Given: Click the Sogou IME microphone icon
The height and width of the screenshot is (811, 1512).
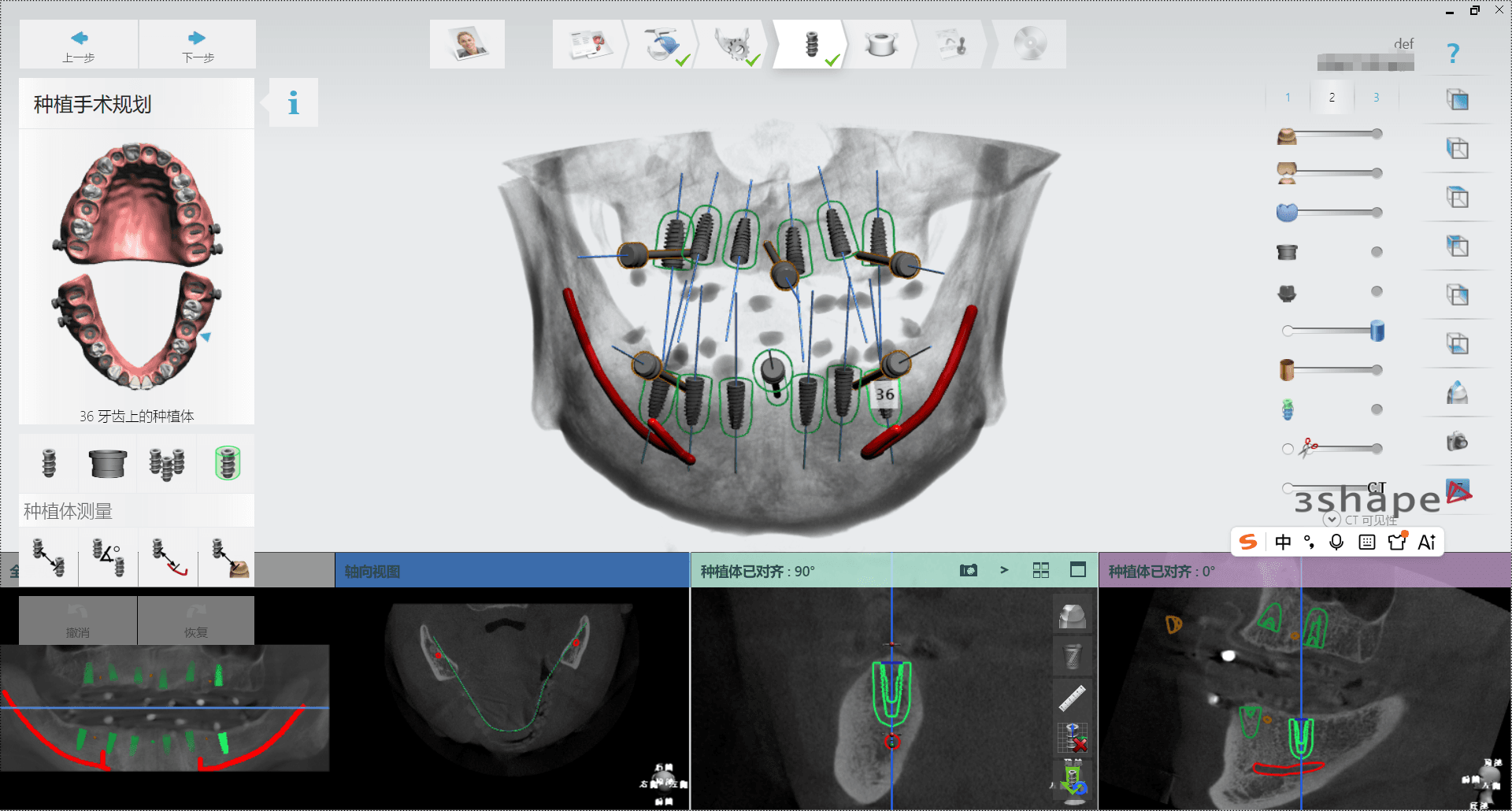Looking at the screenshot, I should click(1336, 542).
